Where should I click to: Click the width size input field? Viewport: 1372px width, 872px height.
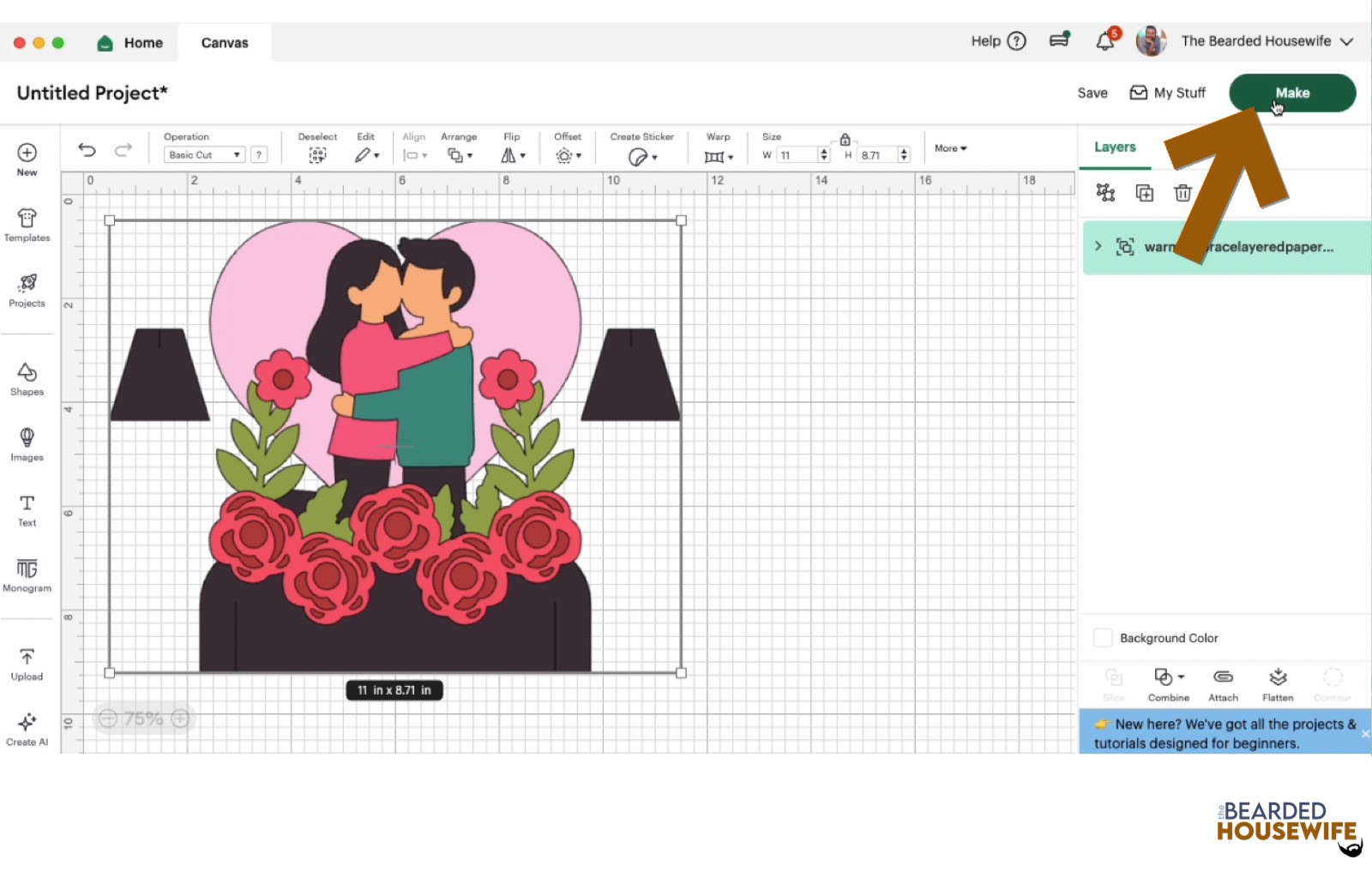point(796,155)
